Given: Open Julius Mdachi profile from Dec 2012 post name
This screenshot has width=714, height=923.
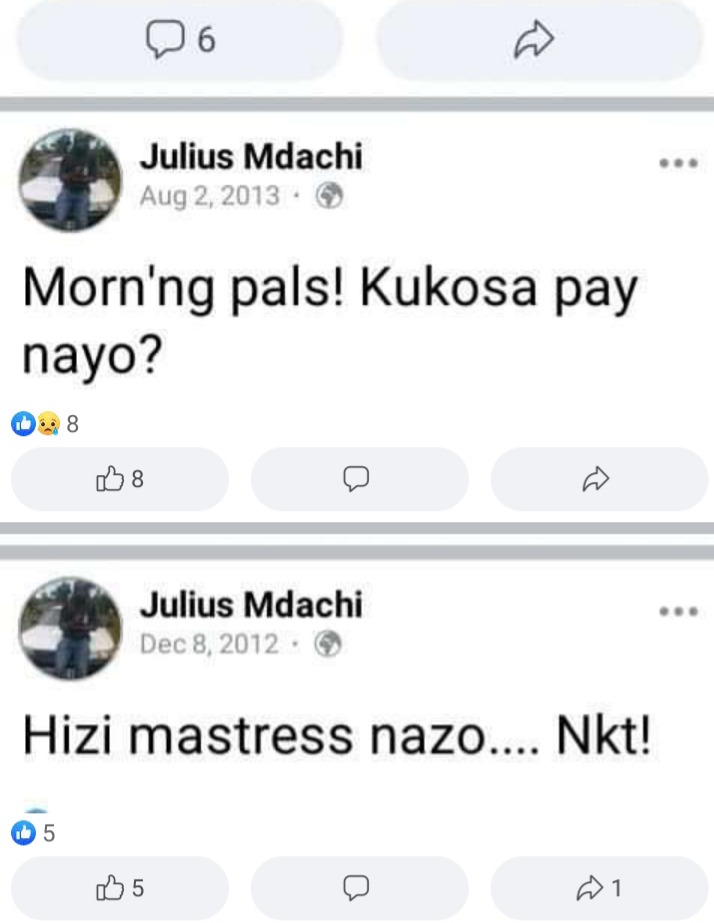Looking at the screenshot, I should tap(251, 605).
